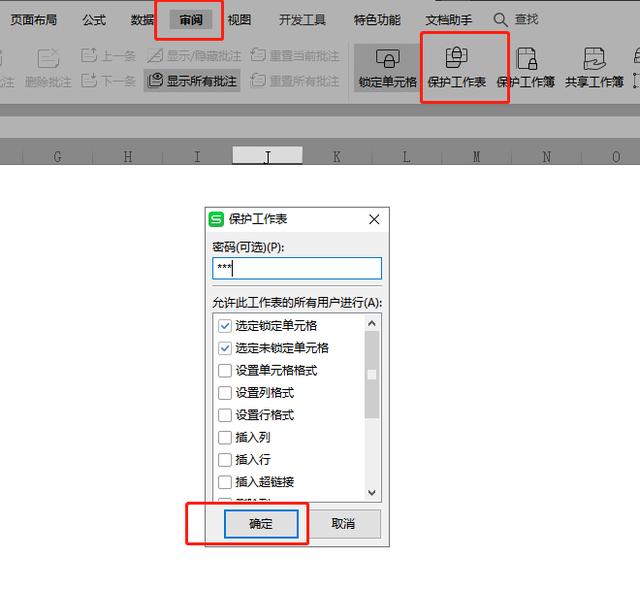This screenshot has width=640, height=590.
Task: Select the 审阅 tab
Action: pos(191,20)
